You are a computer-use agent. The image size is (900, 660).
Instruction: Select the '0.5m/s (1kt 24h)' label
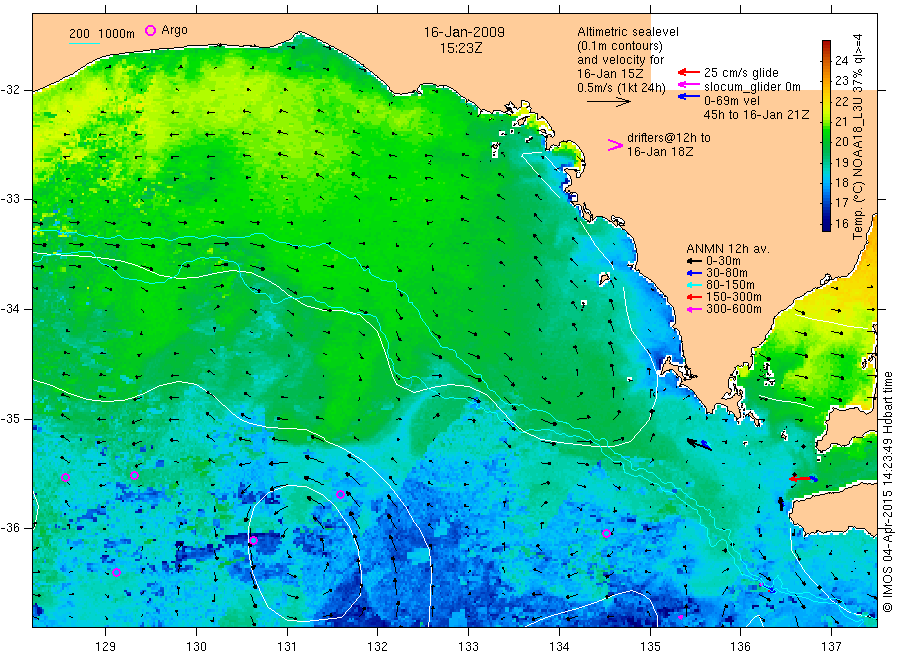tap(621, 88)
